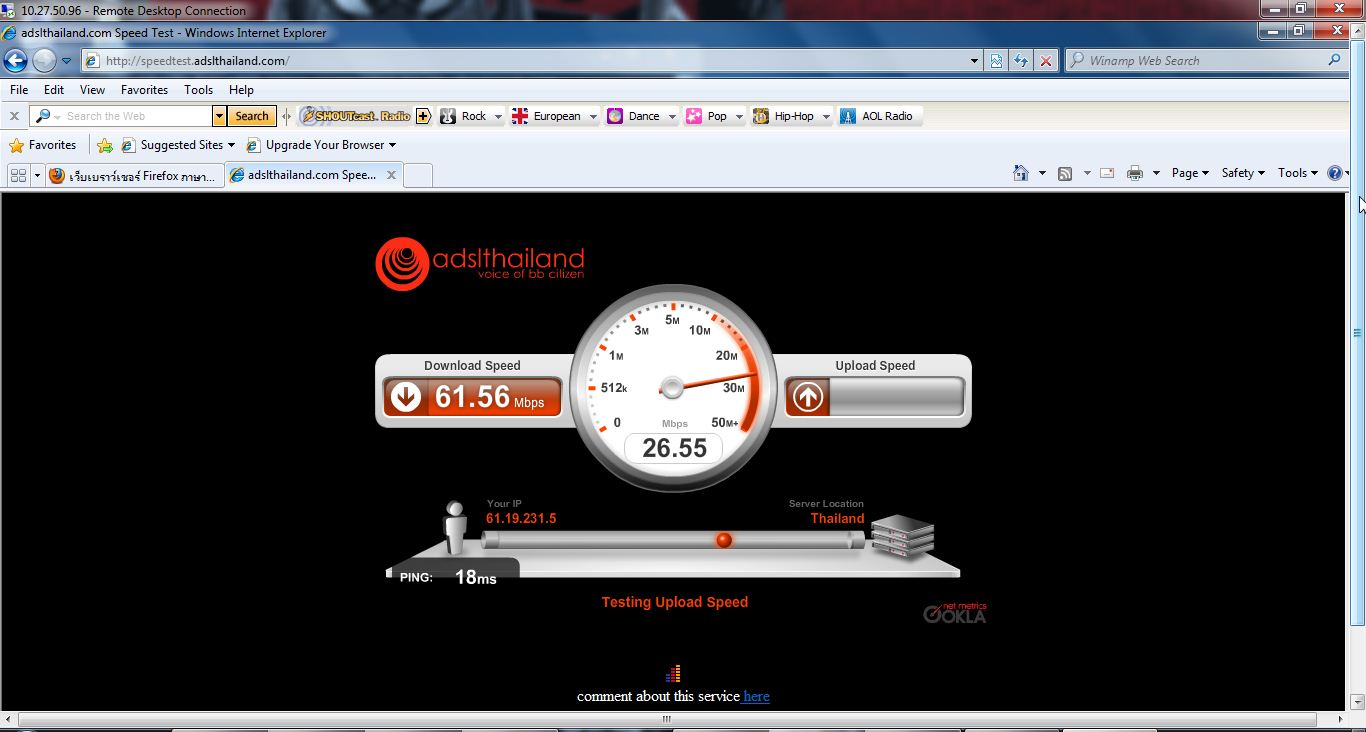Click the Home icon in the command bar
1366x732 pixels.
(1021, 173)
